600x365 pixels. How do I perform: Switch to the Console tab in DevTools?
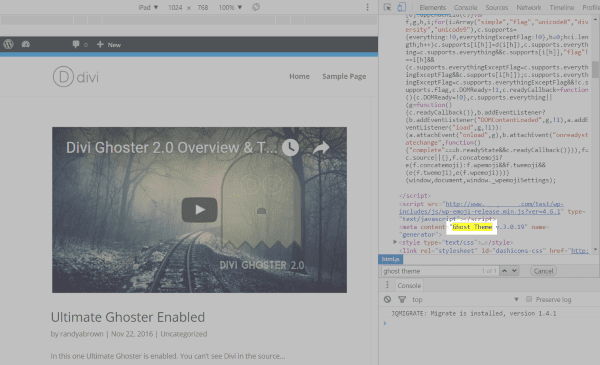465,8
